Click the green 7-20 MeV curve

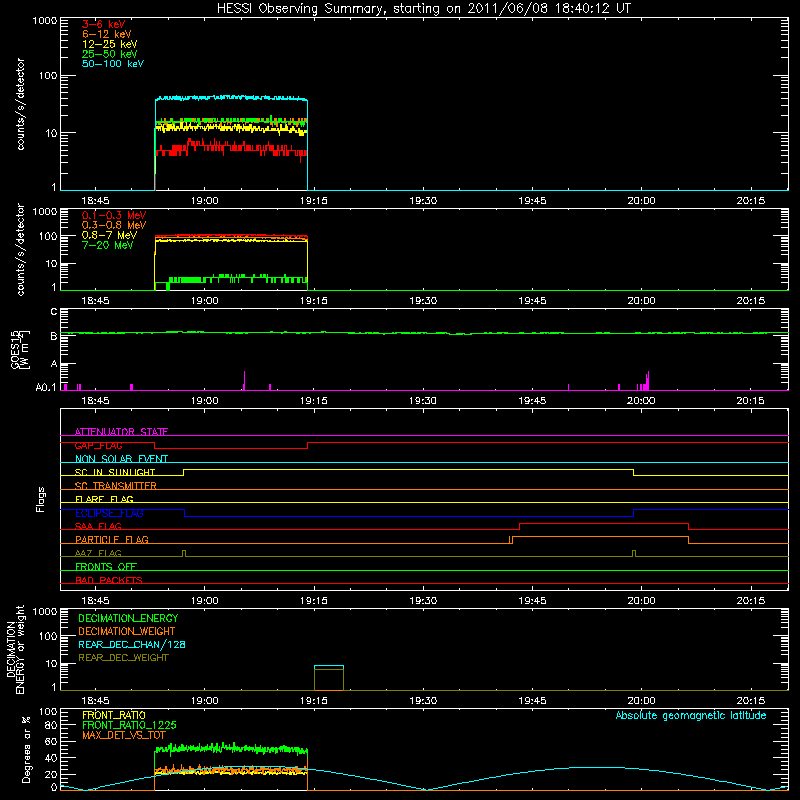tap(231, 279)
